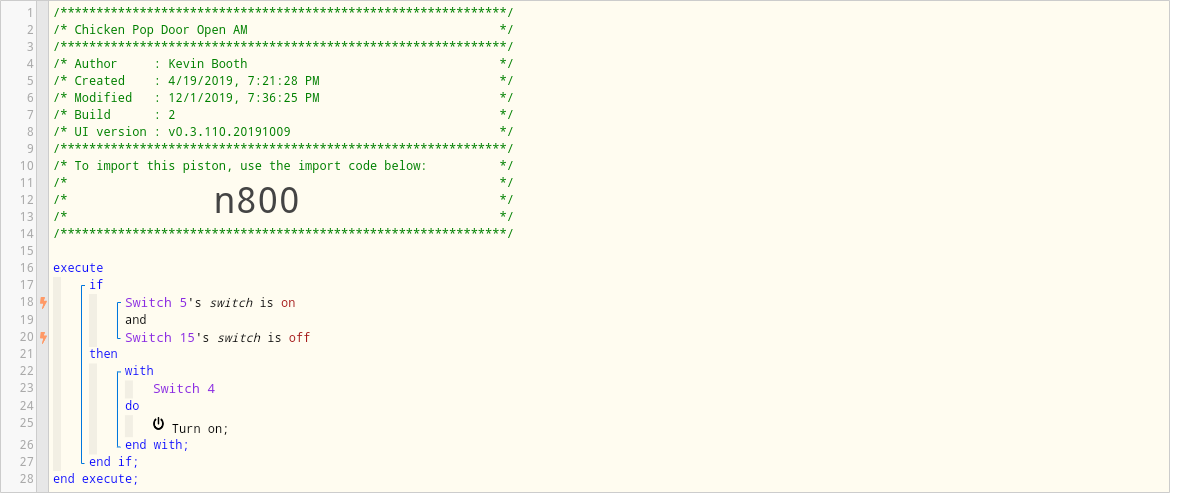Click the lightning bolt icon beside Switch 5 condition
This screenshot has height=500, width=1178.
click(x=44, y=303)
